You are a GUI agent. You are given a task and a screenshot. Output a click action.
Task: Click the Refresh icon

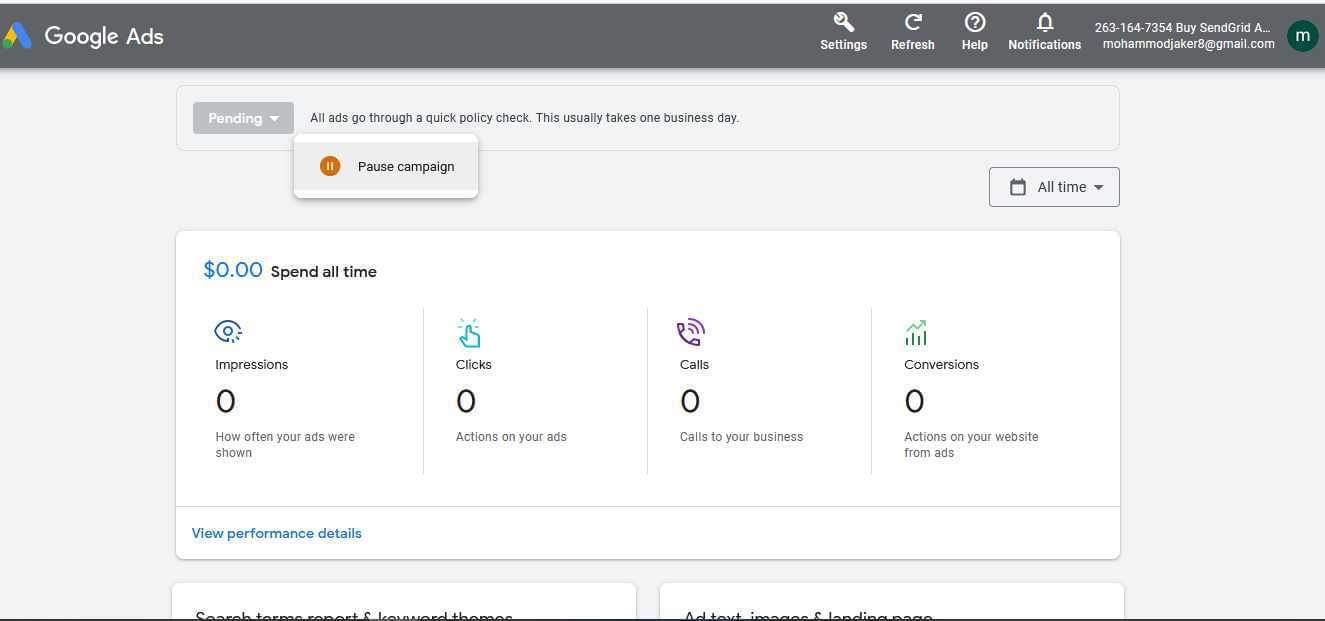(912, 23)
